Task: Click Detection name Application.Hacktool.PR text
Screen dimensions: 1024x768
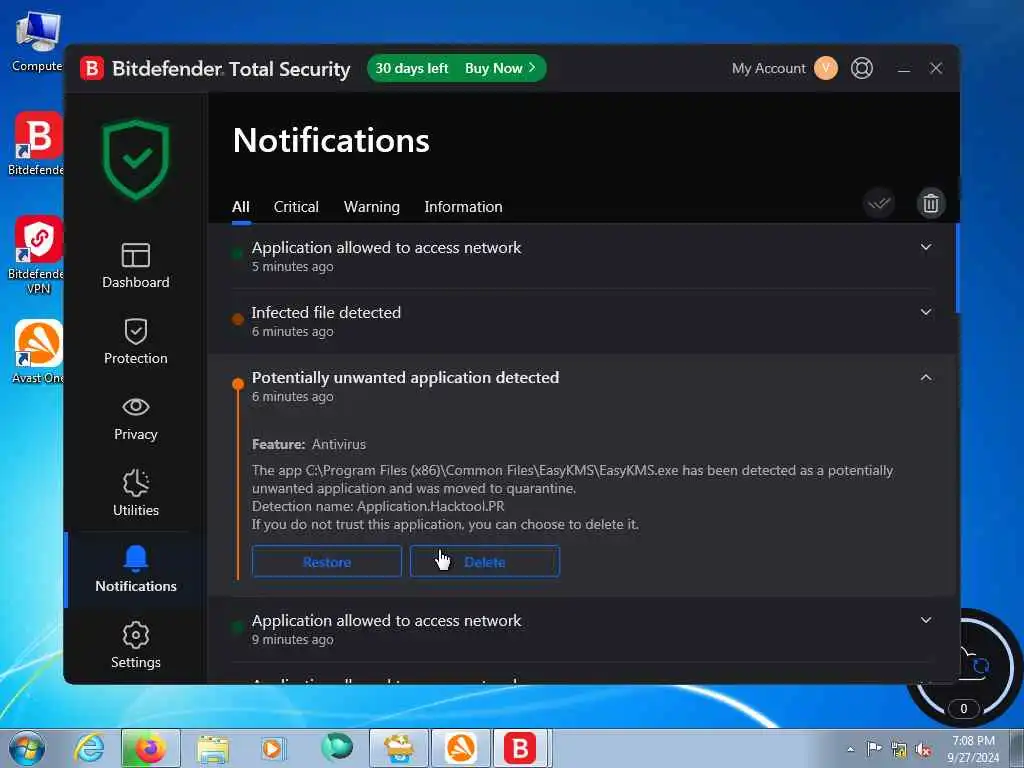Action: [378, 506]
